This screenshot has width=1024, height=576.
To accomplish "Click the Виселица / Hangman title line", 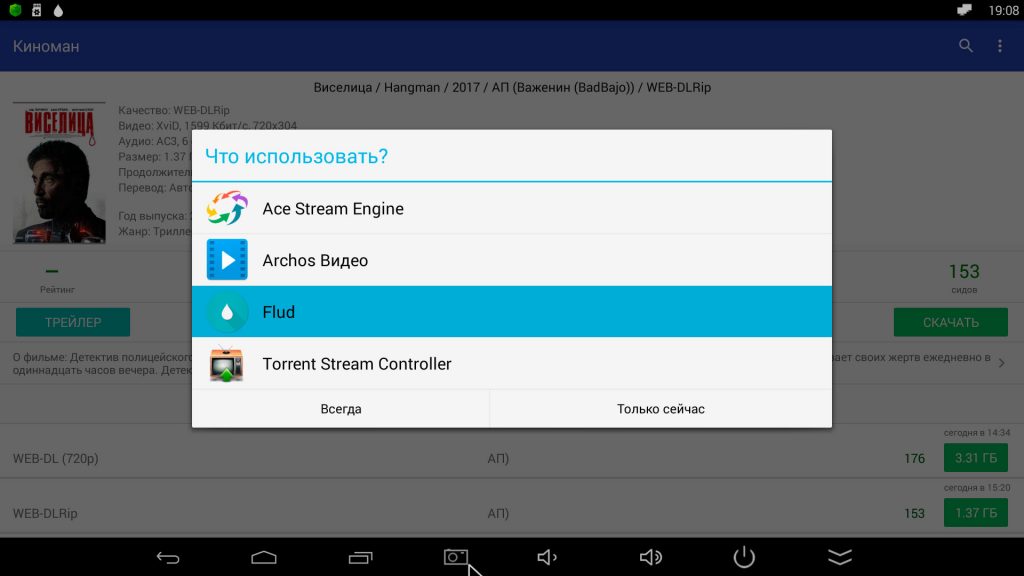I will point(512,88).
